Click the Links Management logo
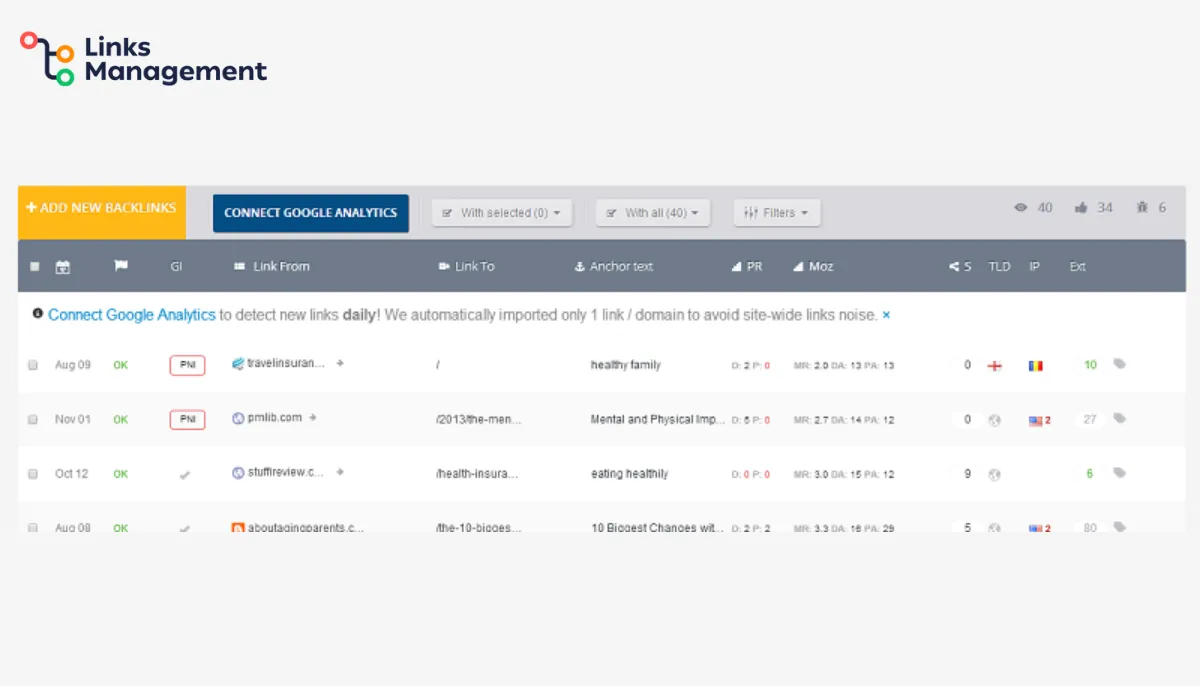The width and height of the screenshot is (1200, 686). [x=144, y=59]
